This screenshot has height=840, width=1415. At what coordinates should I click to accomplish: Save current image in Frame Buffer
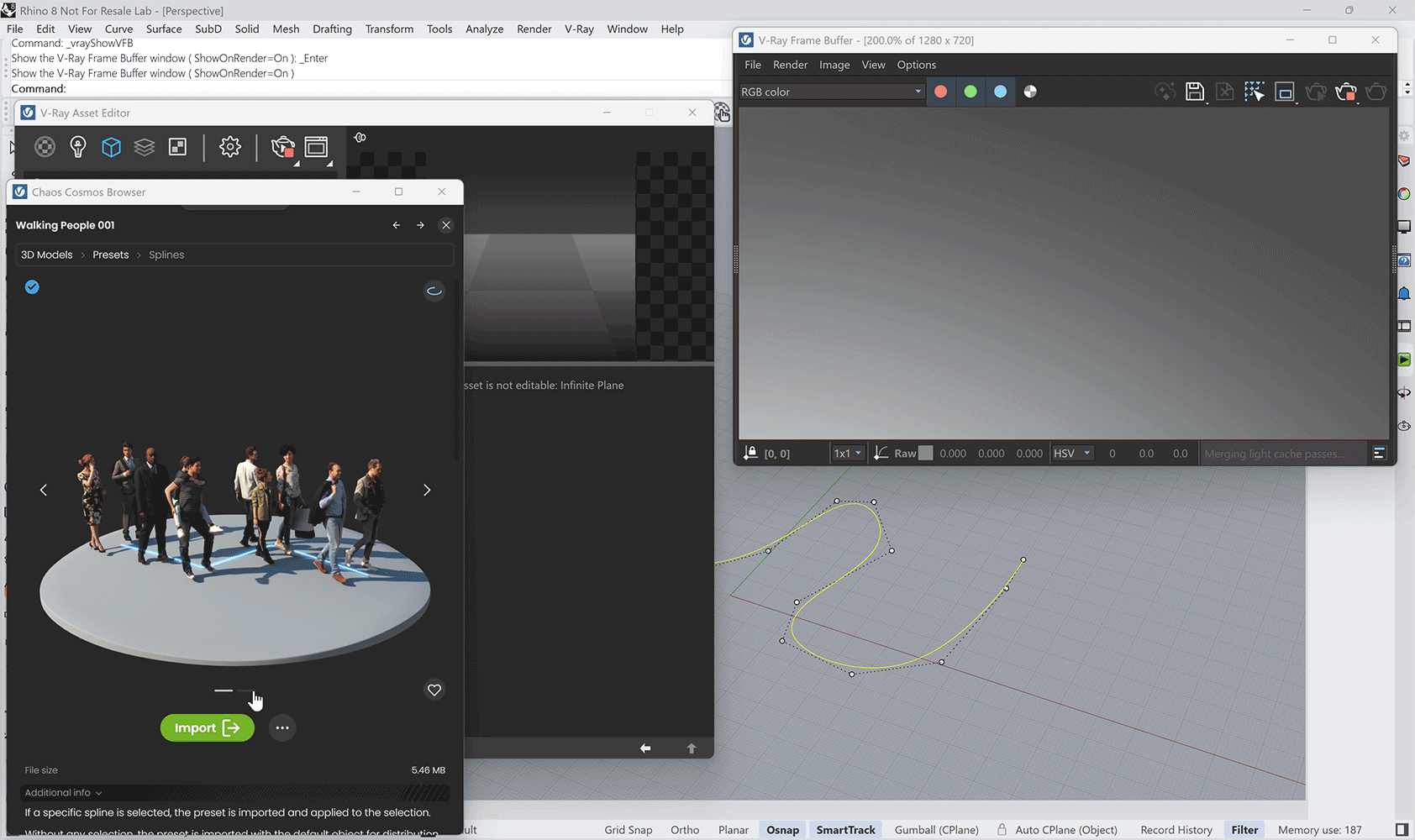pos(1195,92)
